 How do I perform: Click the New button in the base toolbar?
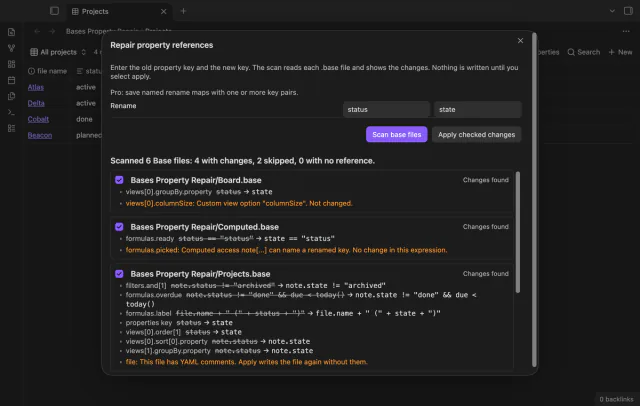click(620, 52)
